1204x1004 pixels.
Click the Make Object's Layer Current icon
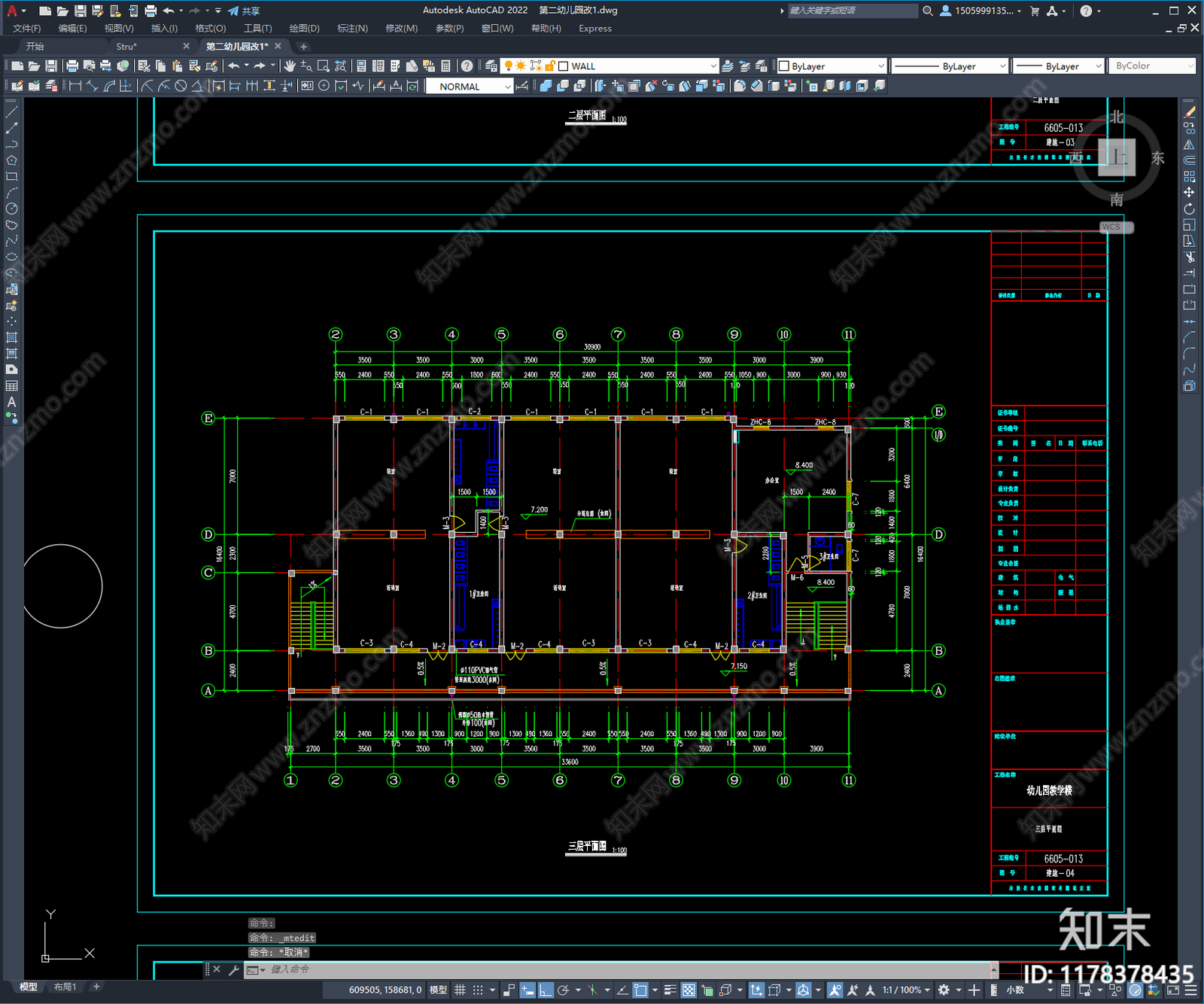728,66
